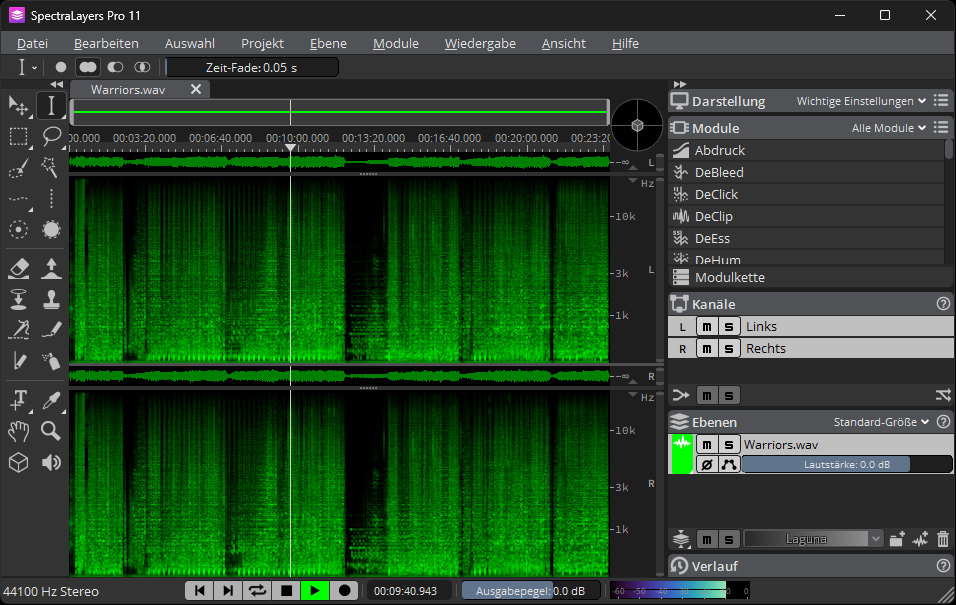Choose the DeClick module from the list
The width and height of the screenshot is (956, 605).
click(717, 194)
